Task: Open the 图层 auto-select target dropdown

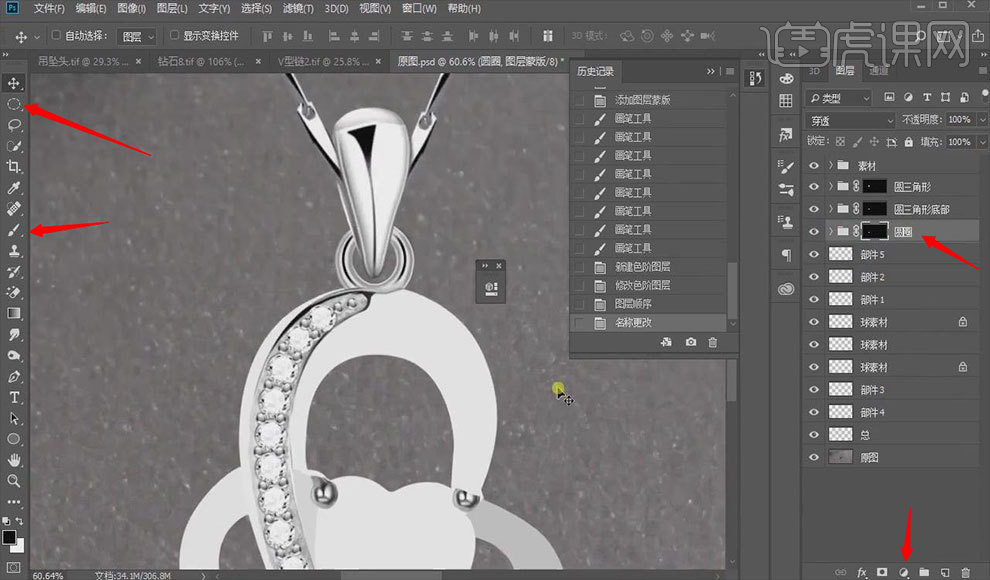Action: point(137,37)
